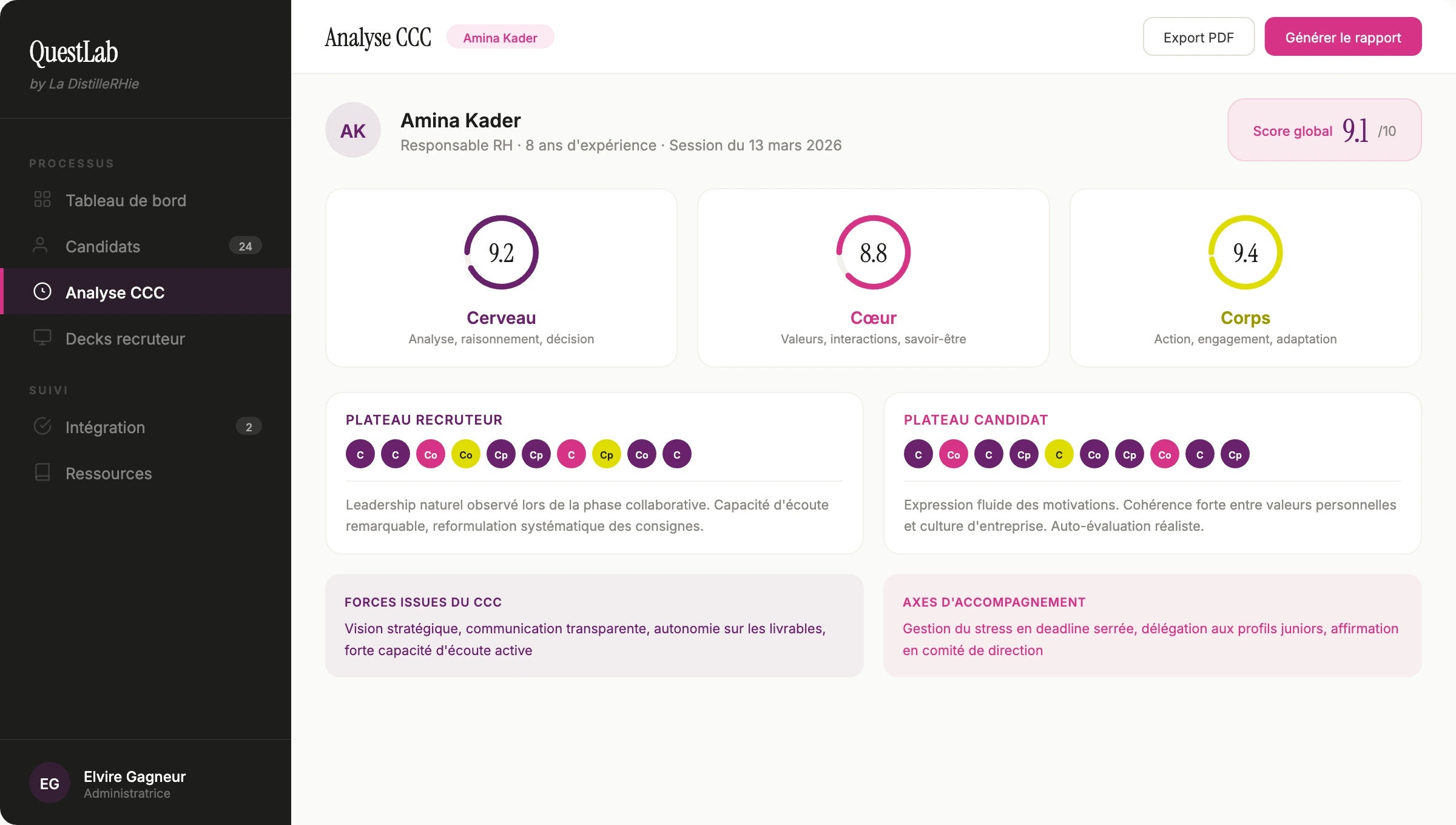The height and width of the screenshot is (825, 1456).
Task: Open the Decks recruteur screen icon
Action: click(42, 338)
